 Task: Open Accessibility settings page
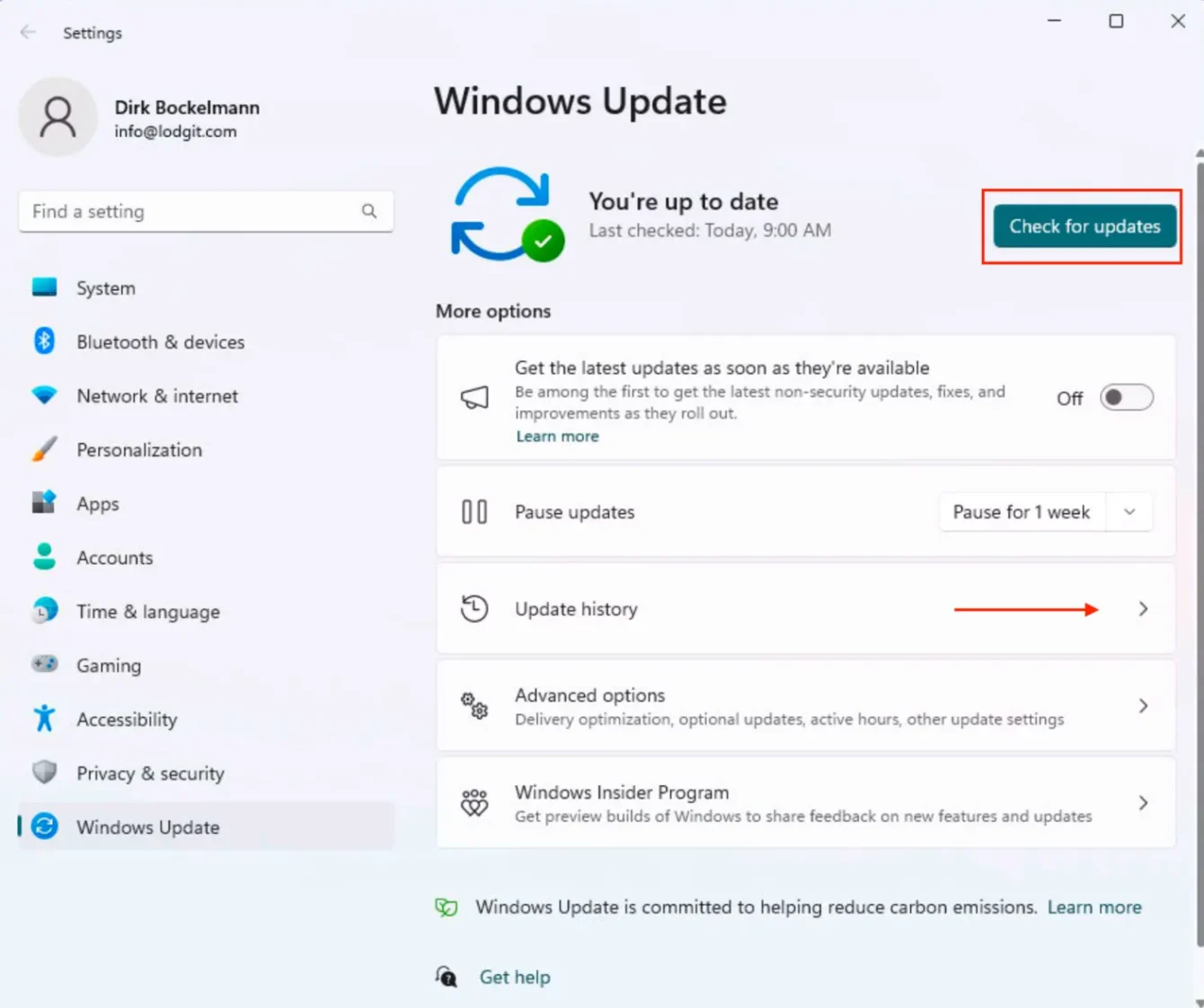coord(206,719)
